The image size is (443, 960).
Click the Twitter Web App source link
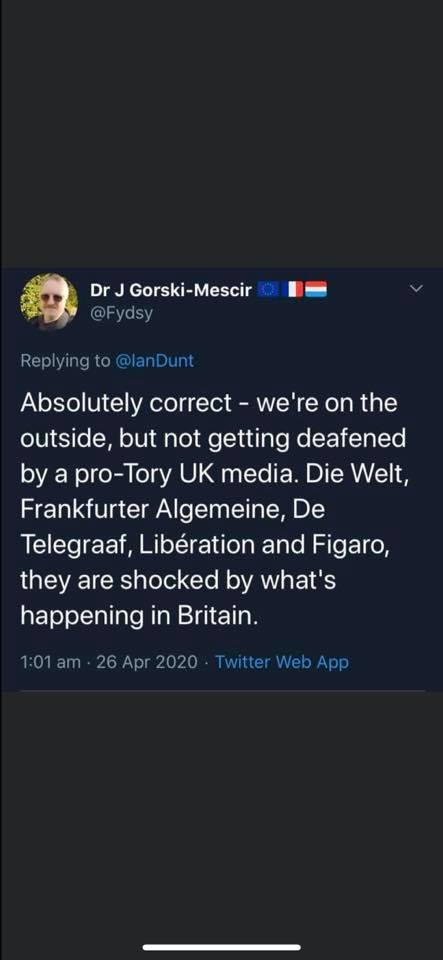click(282, 662)
